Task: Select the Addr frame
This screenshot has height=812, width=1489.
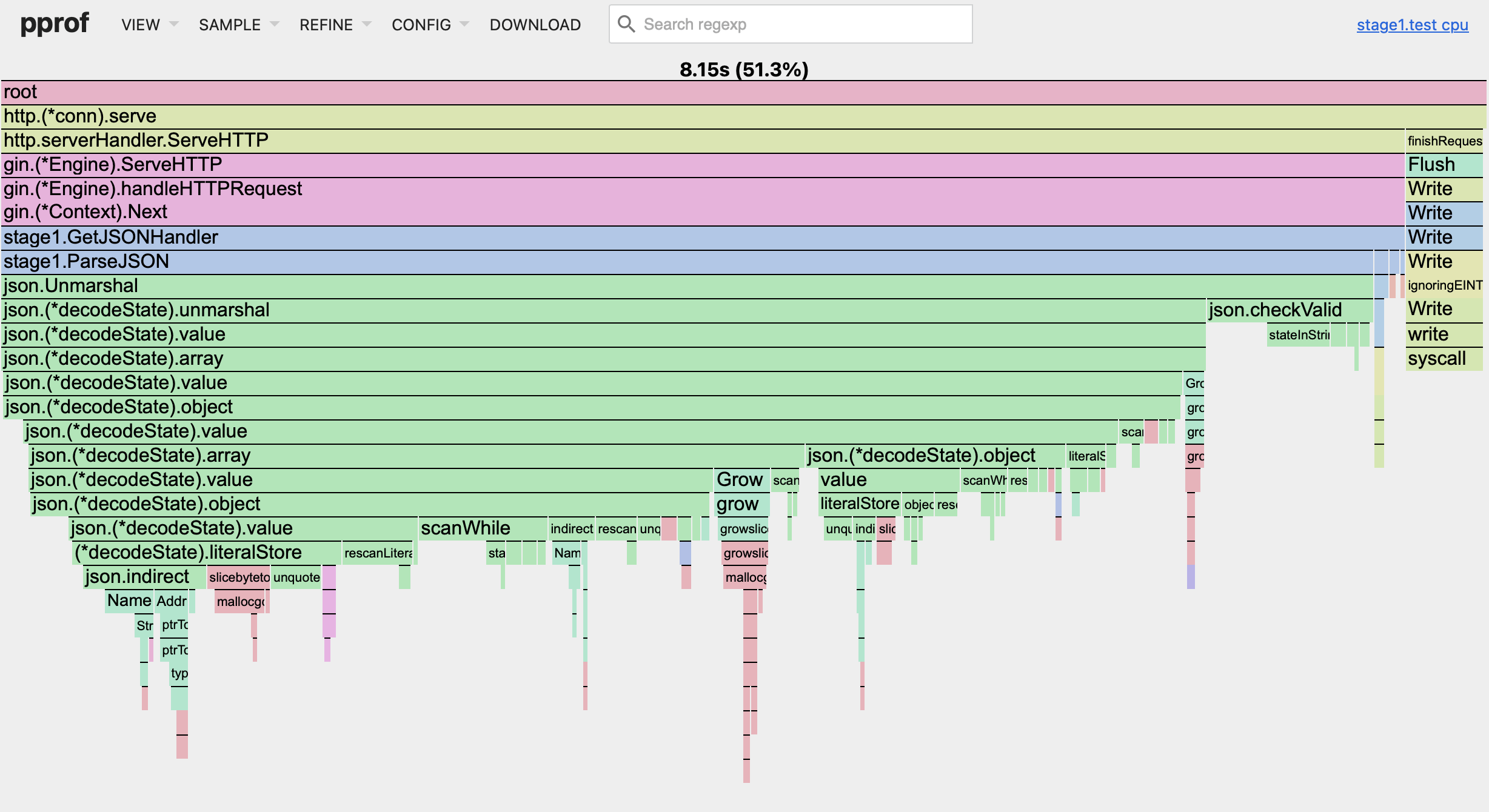Action: pos(172,602)
